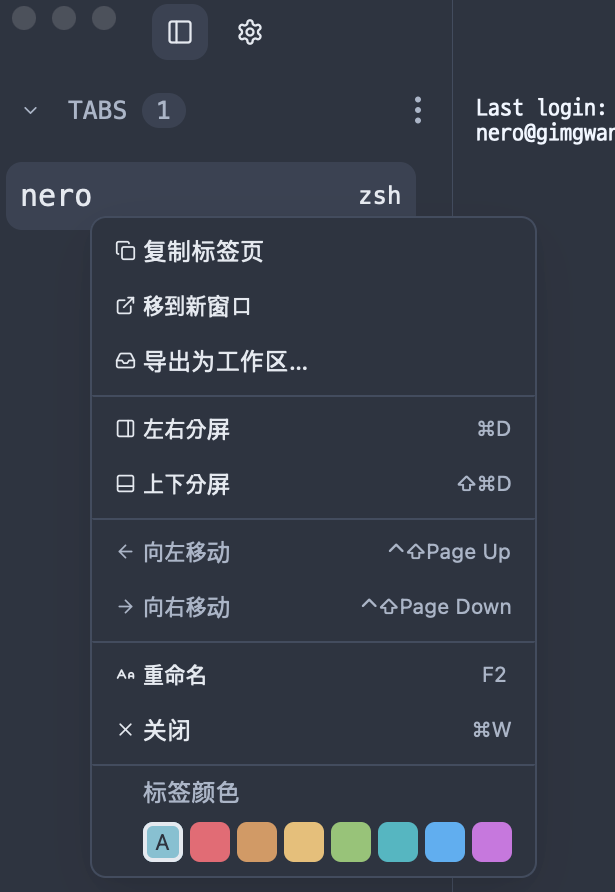Image resolution: width=615 pixels, height=892 pixels.
Task: Click the left arrow icon for 向左移动
Action: pos(125,552)
